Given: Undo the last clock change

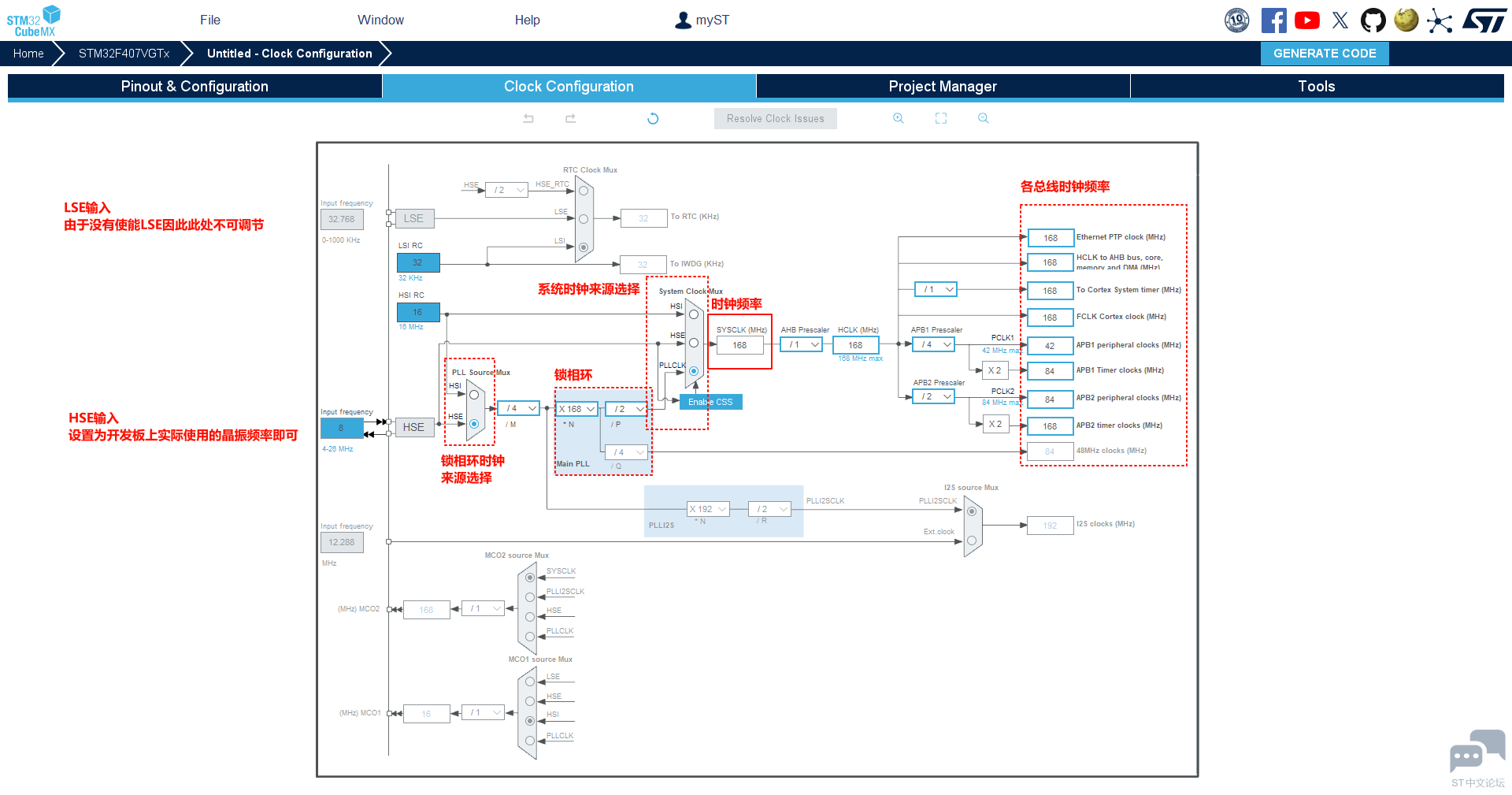Looking at the screenshot, I should coord(528,118).
